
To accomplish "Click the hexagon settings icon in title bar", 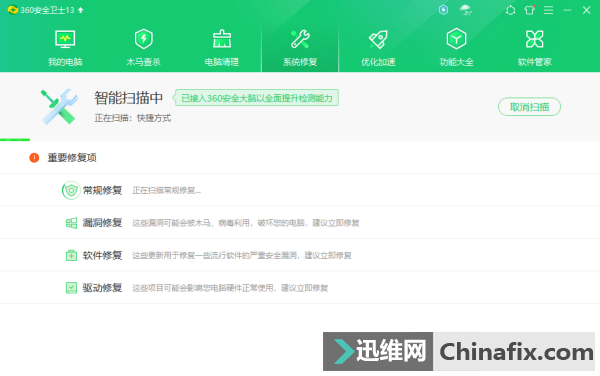I will (510, 10).
